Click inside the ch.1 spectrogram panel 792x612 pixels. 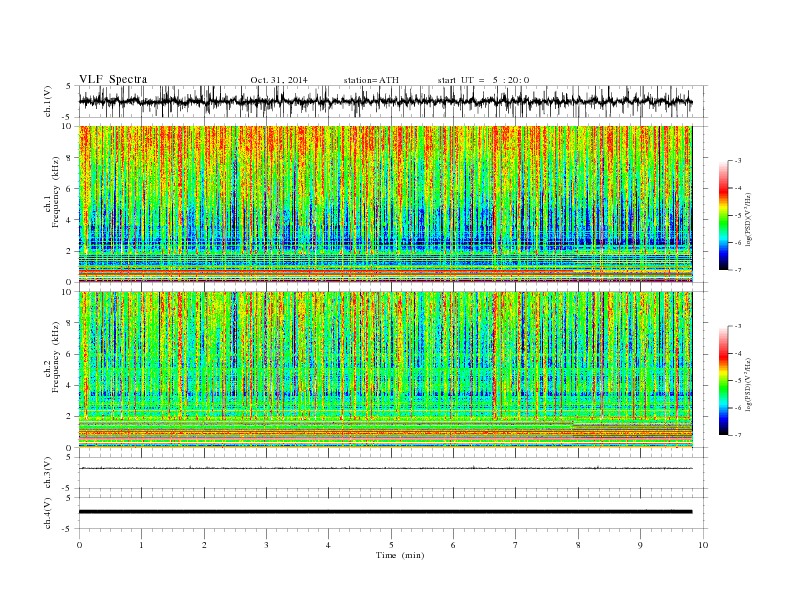pyautogui.click(x=385, y=204)
